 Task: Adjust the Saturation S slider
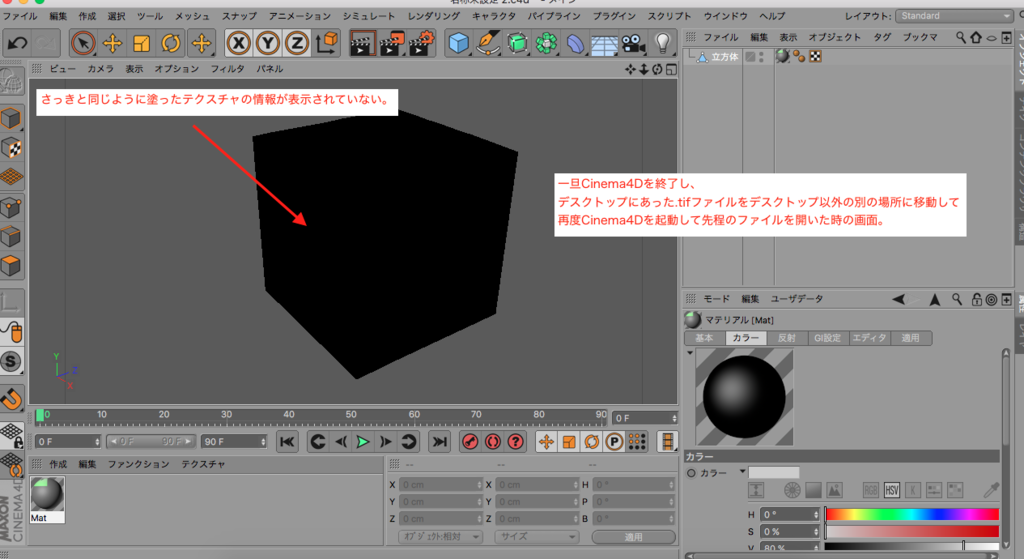[x=912, y=532]
